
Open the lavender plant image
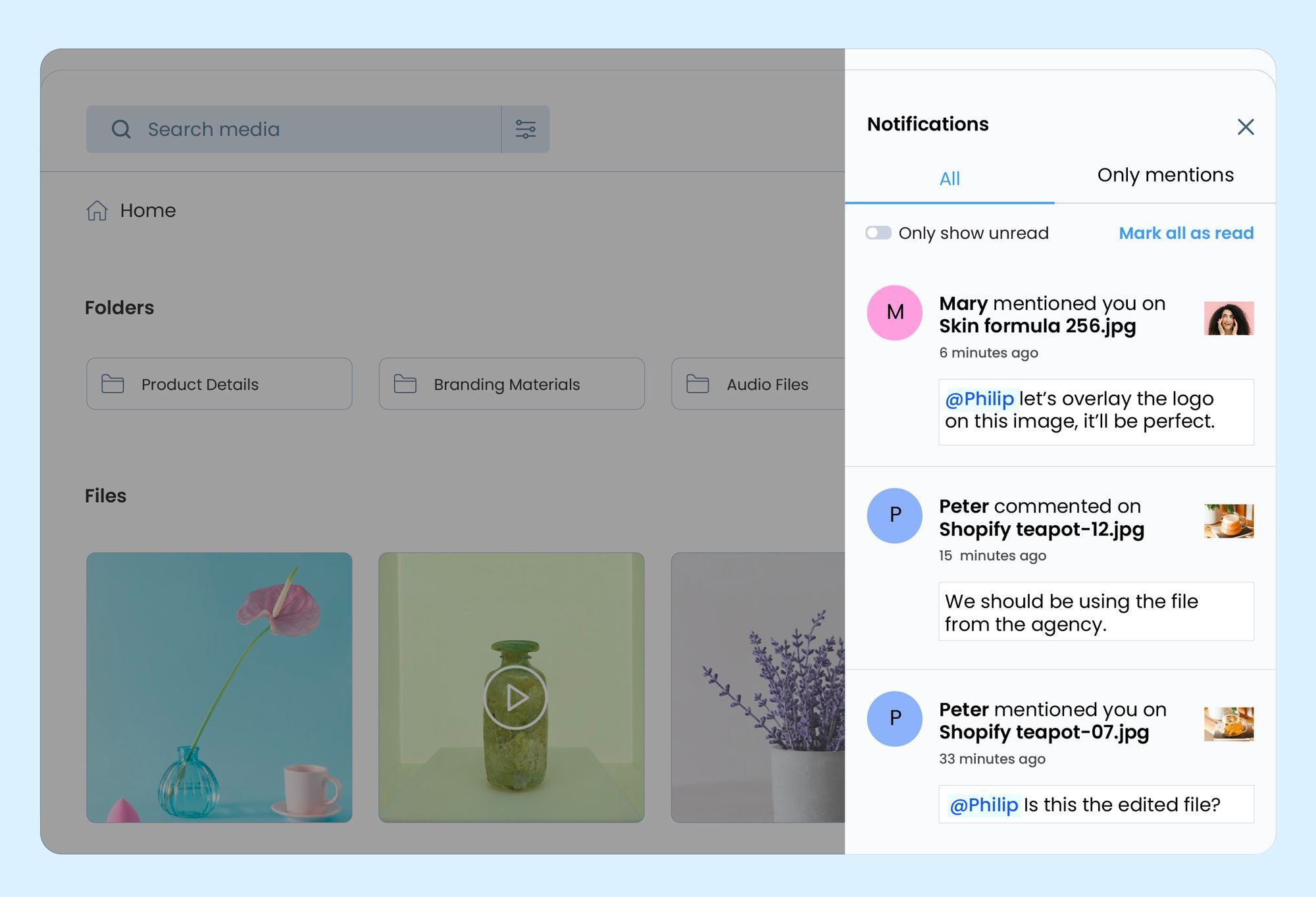click(758, 687)
